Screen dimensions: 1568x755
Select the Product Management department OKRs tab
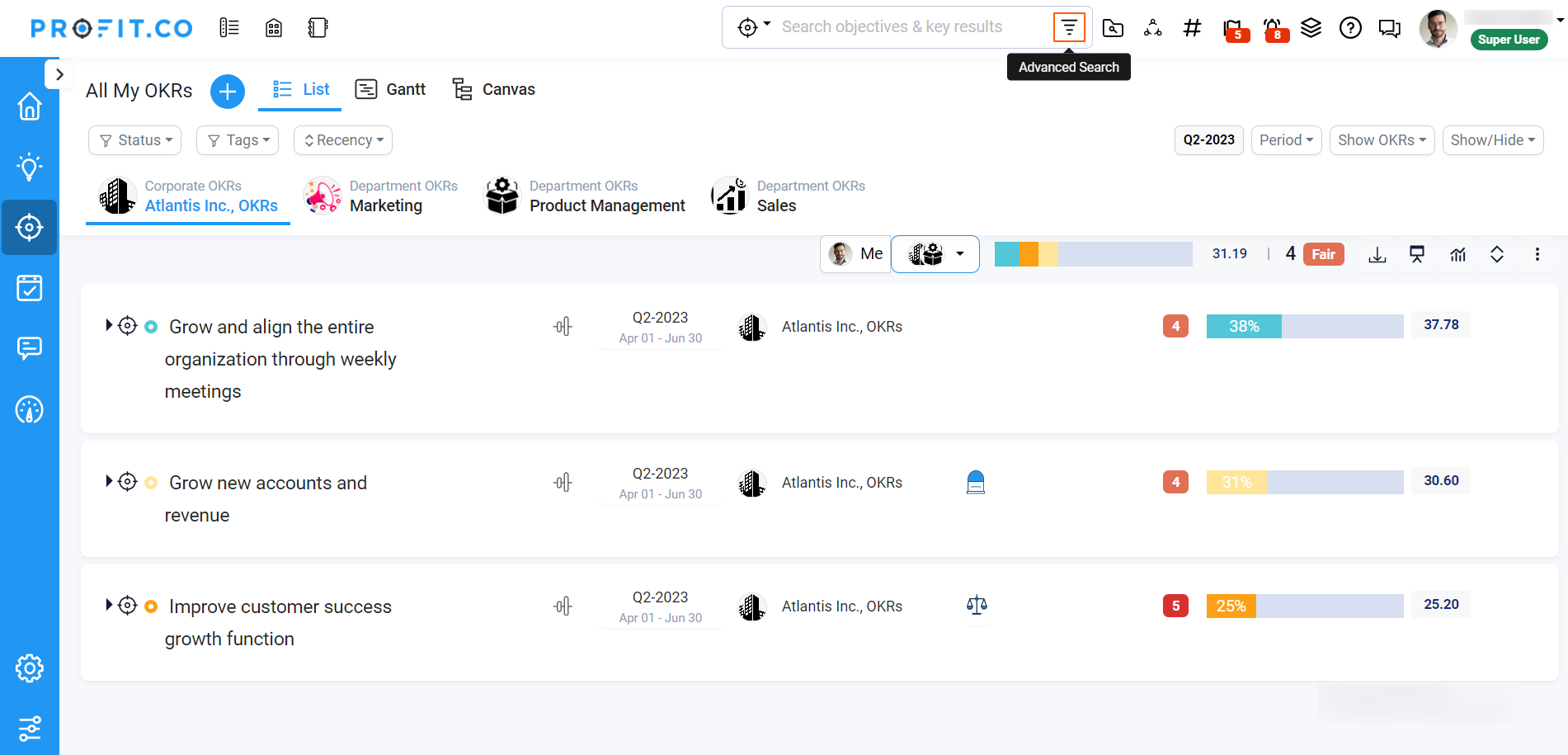(584, 196)
